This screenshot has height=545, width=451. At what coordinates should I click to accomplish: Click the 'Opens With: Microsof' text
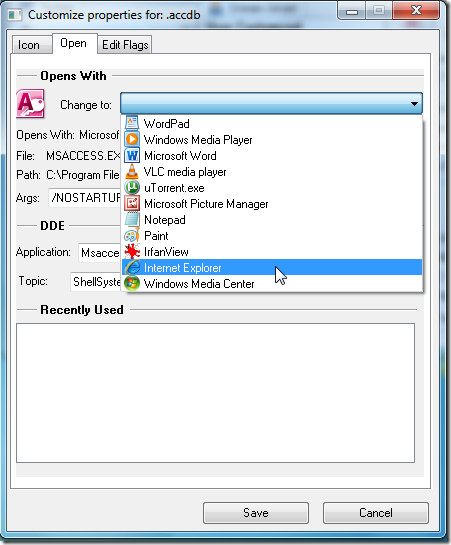(68, 135)
